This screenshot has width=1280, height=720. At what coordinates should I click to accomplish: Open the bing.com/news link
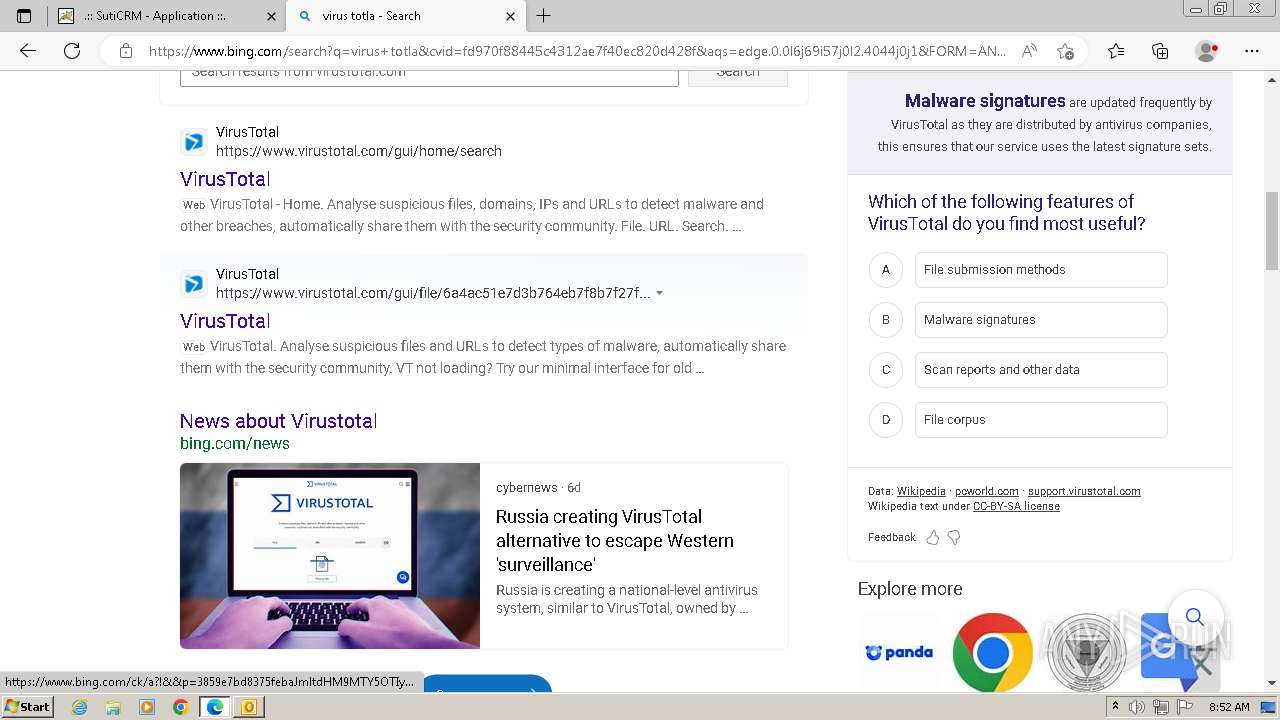[235, 443]
